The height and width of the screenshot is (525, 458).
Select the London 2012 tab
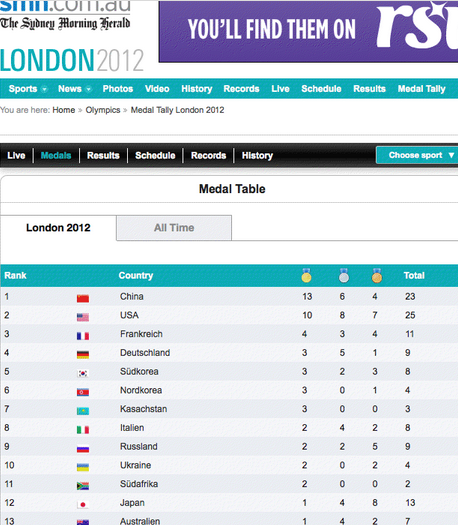(58, 228)
